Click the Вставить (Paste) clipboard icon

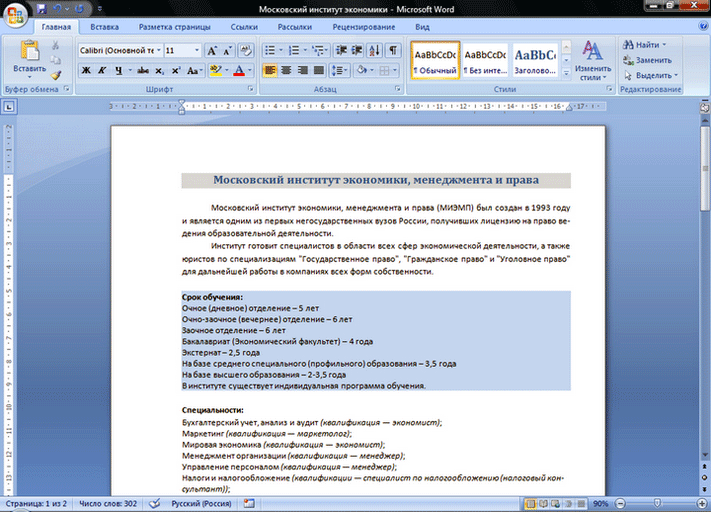(x=29, y=50)
